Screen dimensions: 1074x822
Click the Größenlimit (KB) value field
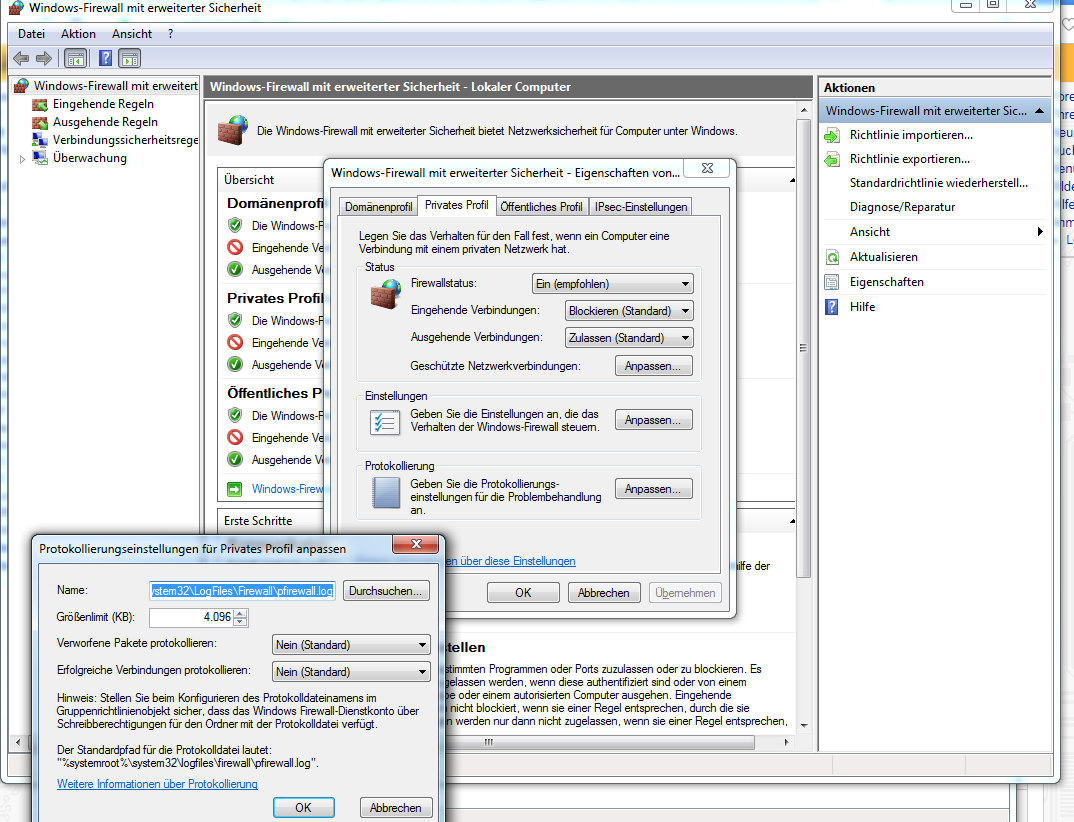click(192, 617)
